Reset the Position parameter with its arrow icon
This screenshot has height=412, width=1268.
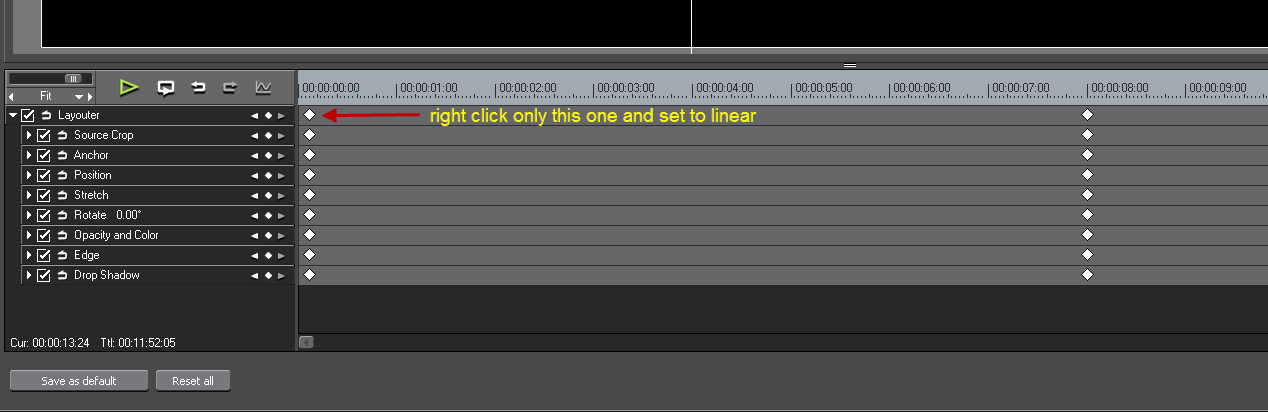62,175
